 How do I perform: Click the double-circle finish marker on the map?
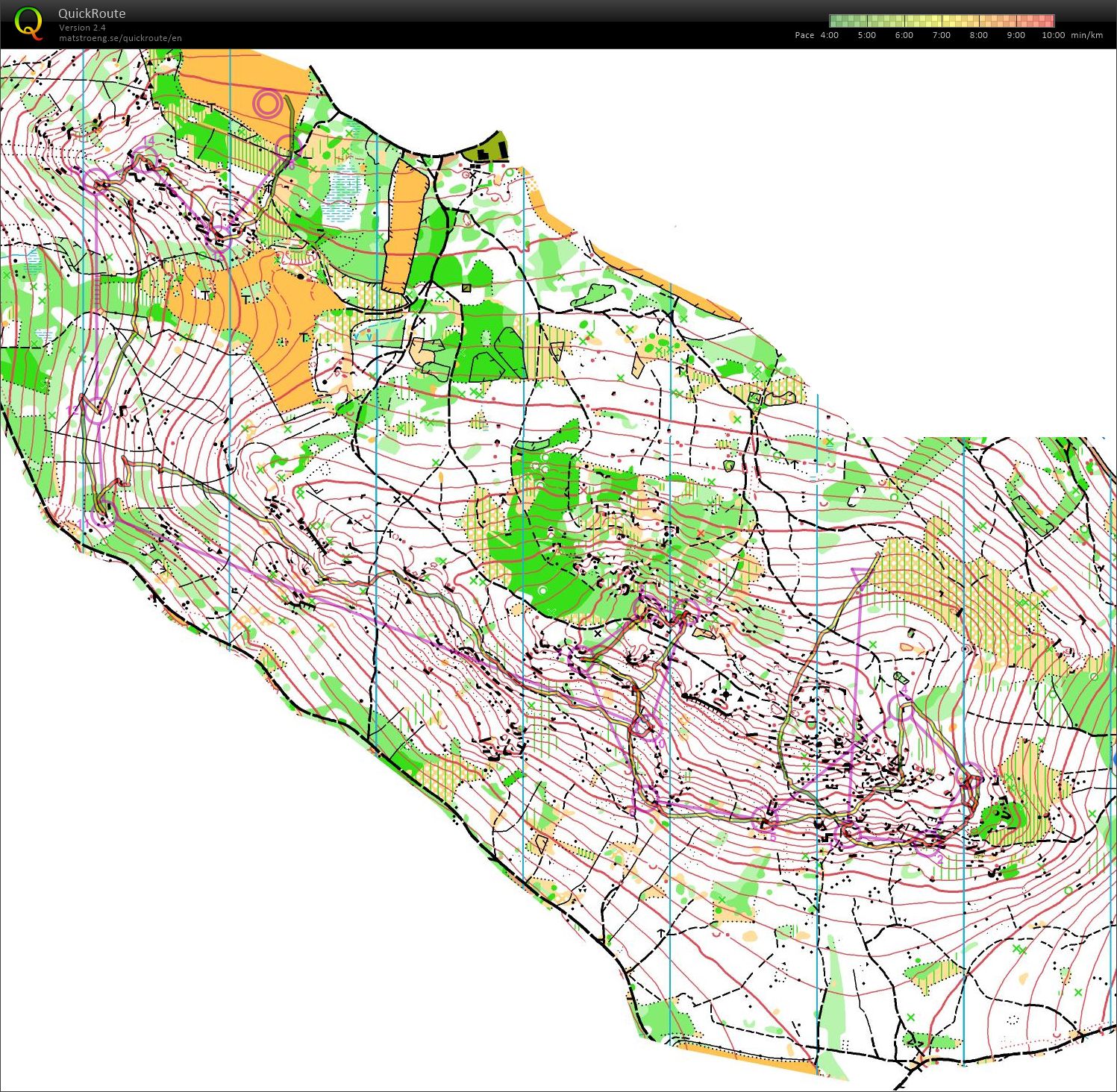267,104
